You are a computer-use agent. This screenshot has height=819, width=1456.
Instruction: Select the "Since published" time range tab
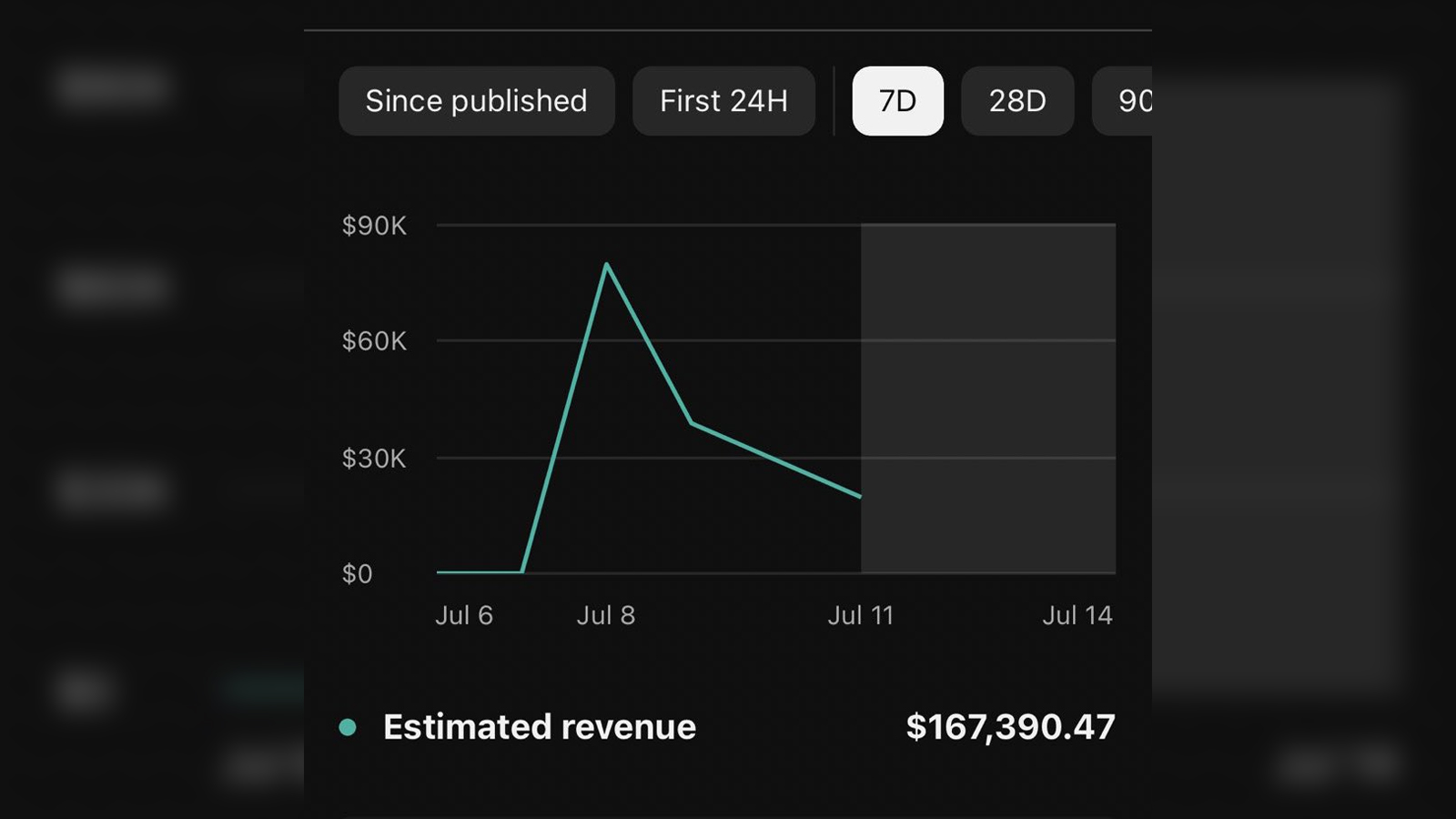pyautogui.click(x=476, y=101)
